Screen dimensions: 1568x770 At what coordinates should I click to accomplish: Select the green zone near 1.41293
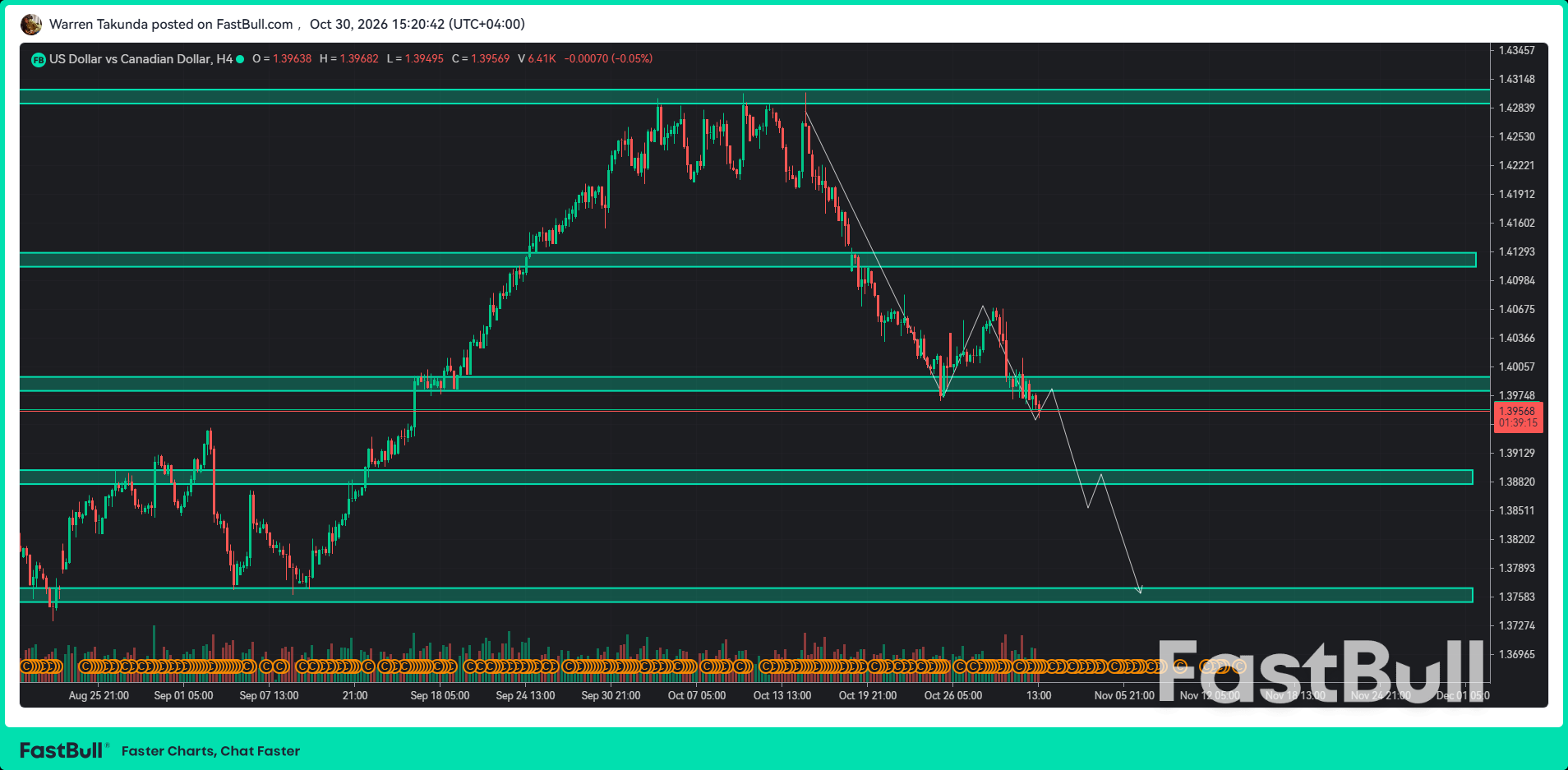(x=748, y=260)
